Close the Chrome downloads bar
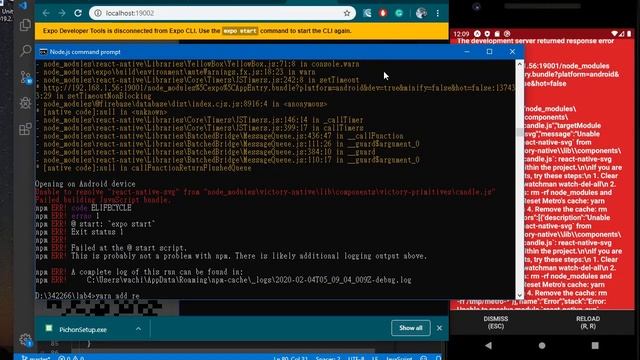Image resolution: width=640 pixels, height=360 pixels. pyautogui.click(x=439, y=328)
